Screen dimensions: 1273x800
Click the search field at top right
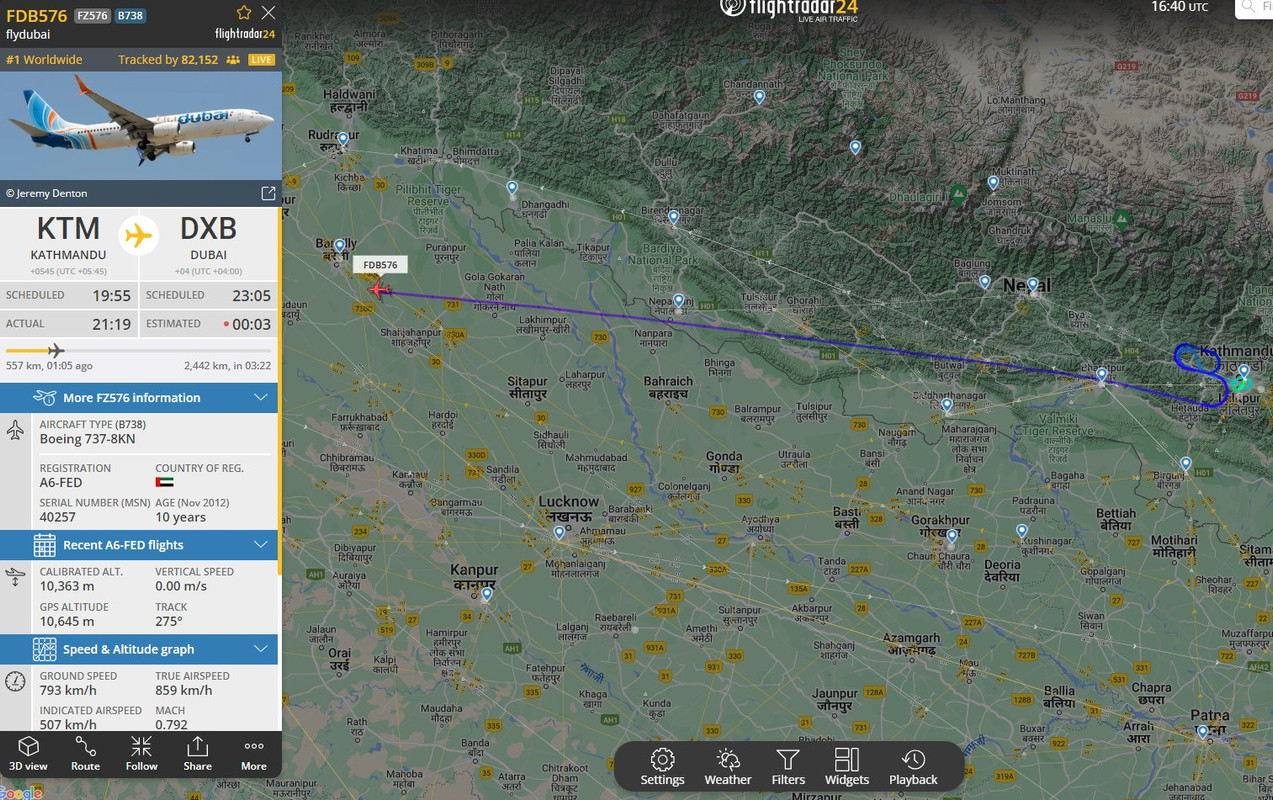click(1254, 8)
